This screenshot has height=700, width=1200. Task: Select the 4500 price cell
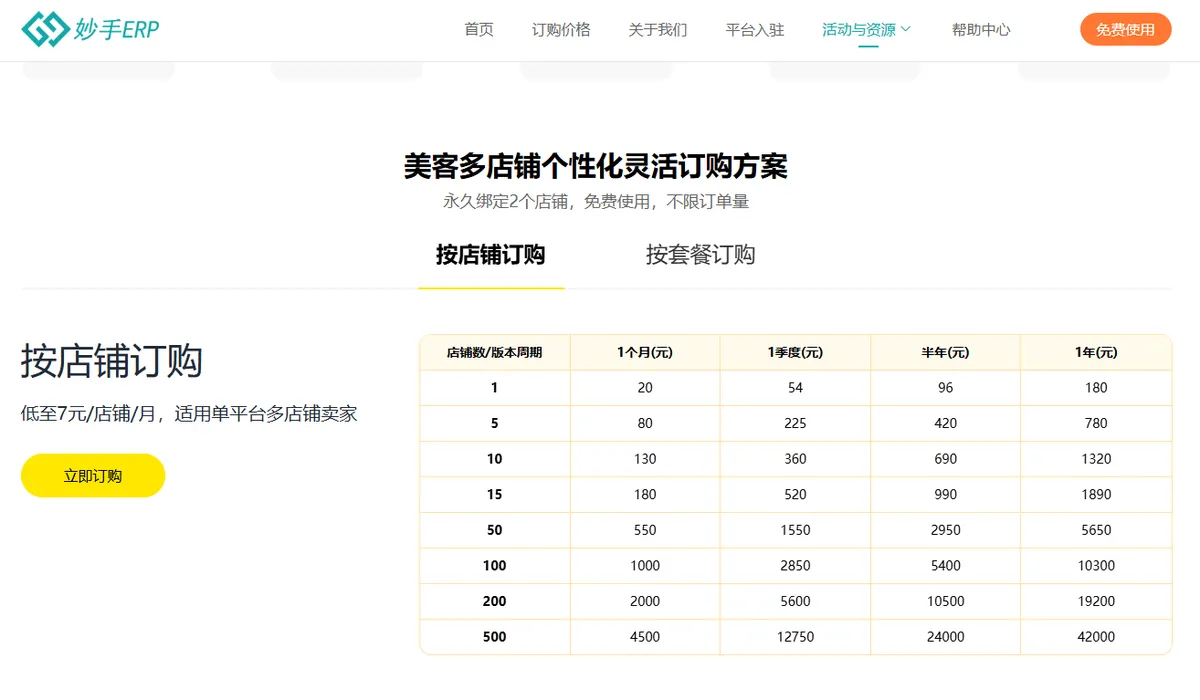[645, 637]
